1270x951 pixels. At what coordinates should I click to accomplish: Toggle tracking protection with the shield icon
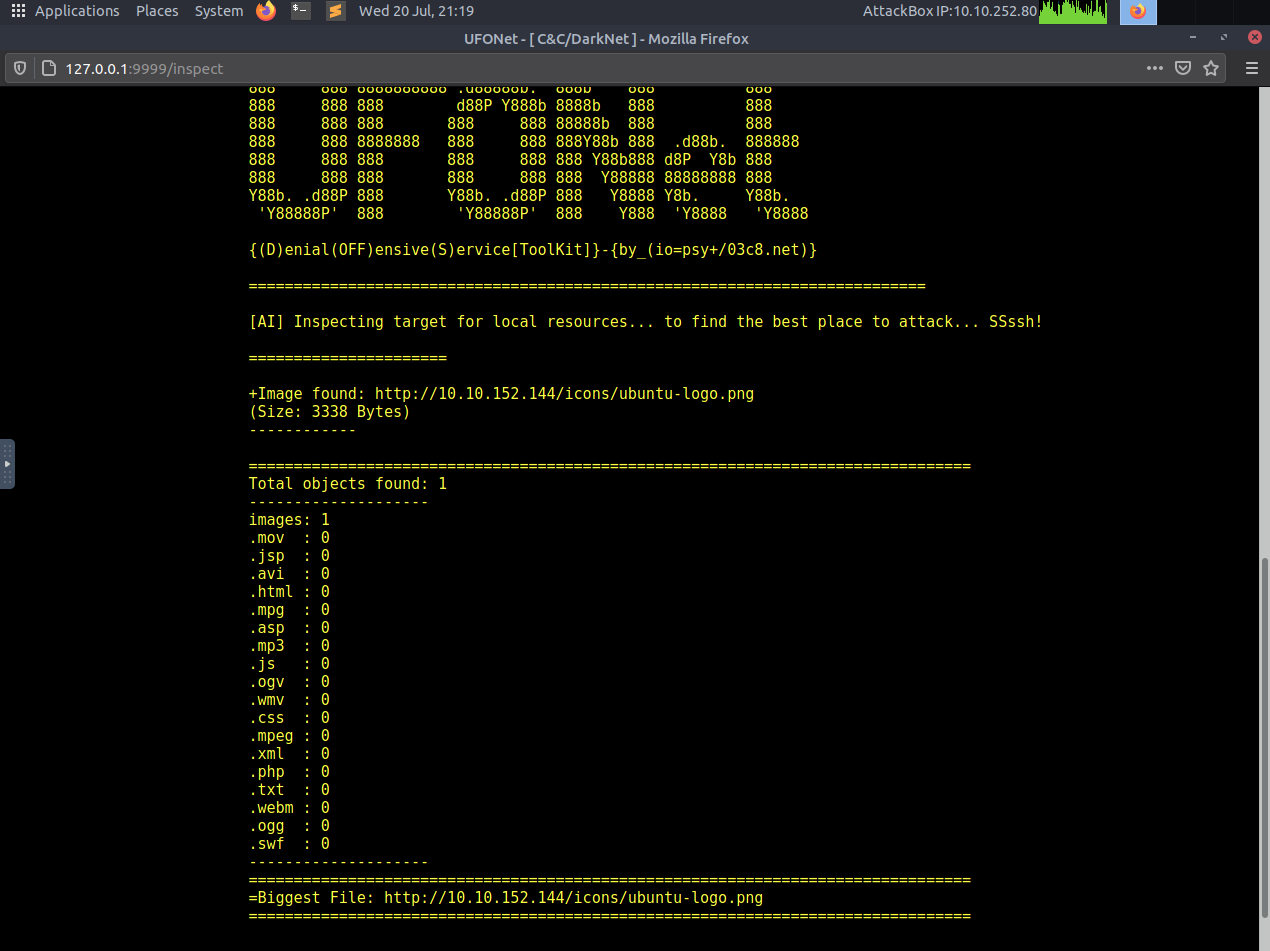click(19, 68)
